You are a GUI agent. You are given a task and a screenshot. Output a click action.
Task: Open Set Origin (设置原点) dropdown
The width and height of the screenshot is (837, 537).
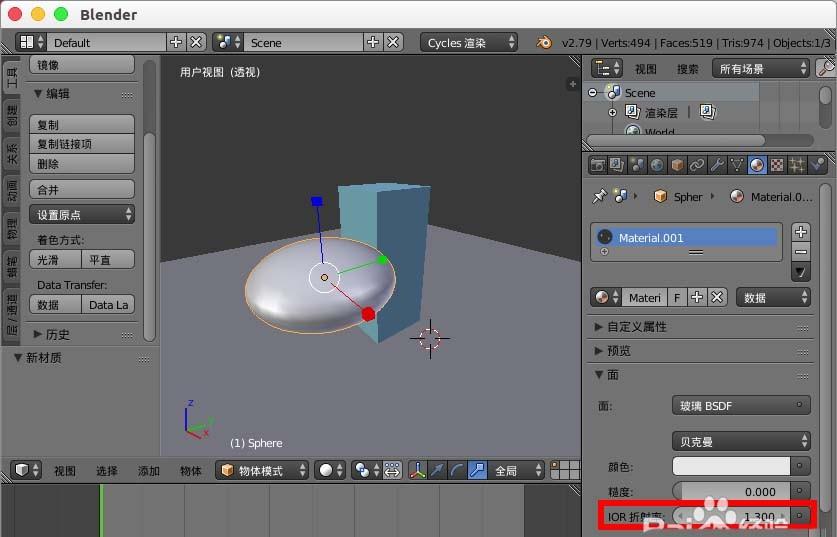tap(82, 215)
